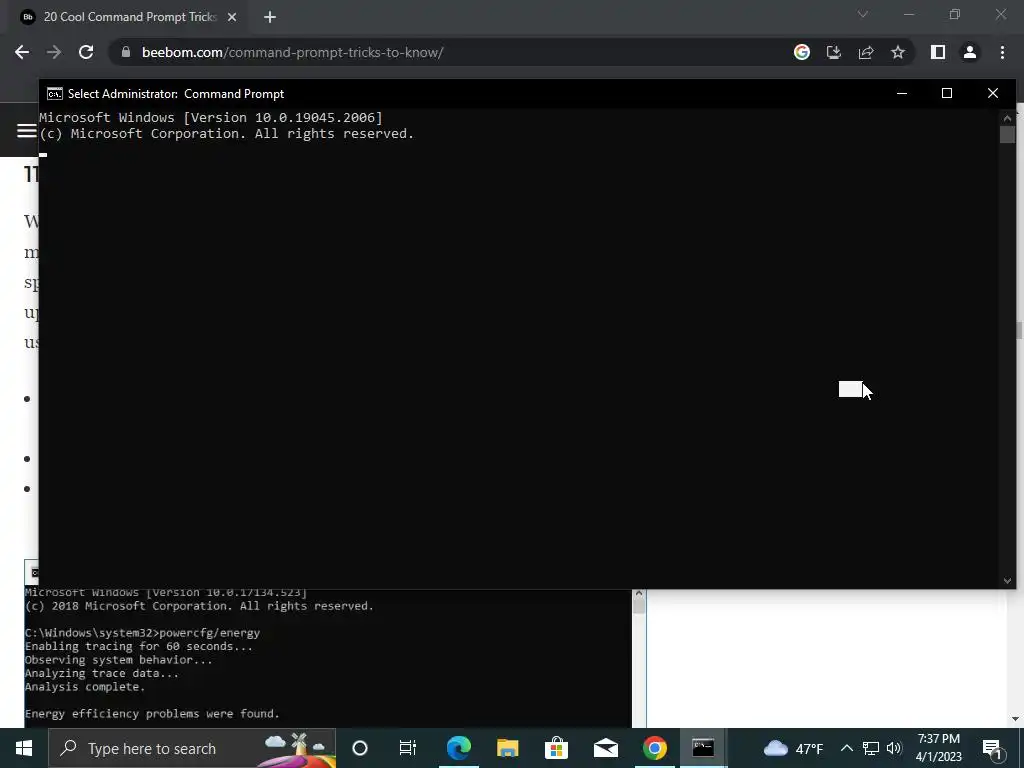This screenshot has height=768, width=1024.
Task: Open Beebom hamburger menu
Action: [x=26, y=131]
